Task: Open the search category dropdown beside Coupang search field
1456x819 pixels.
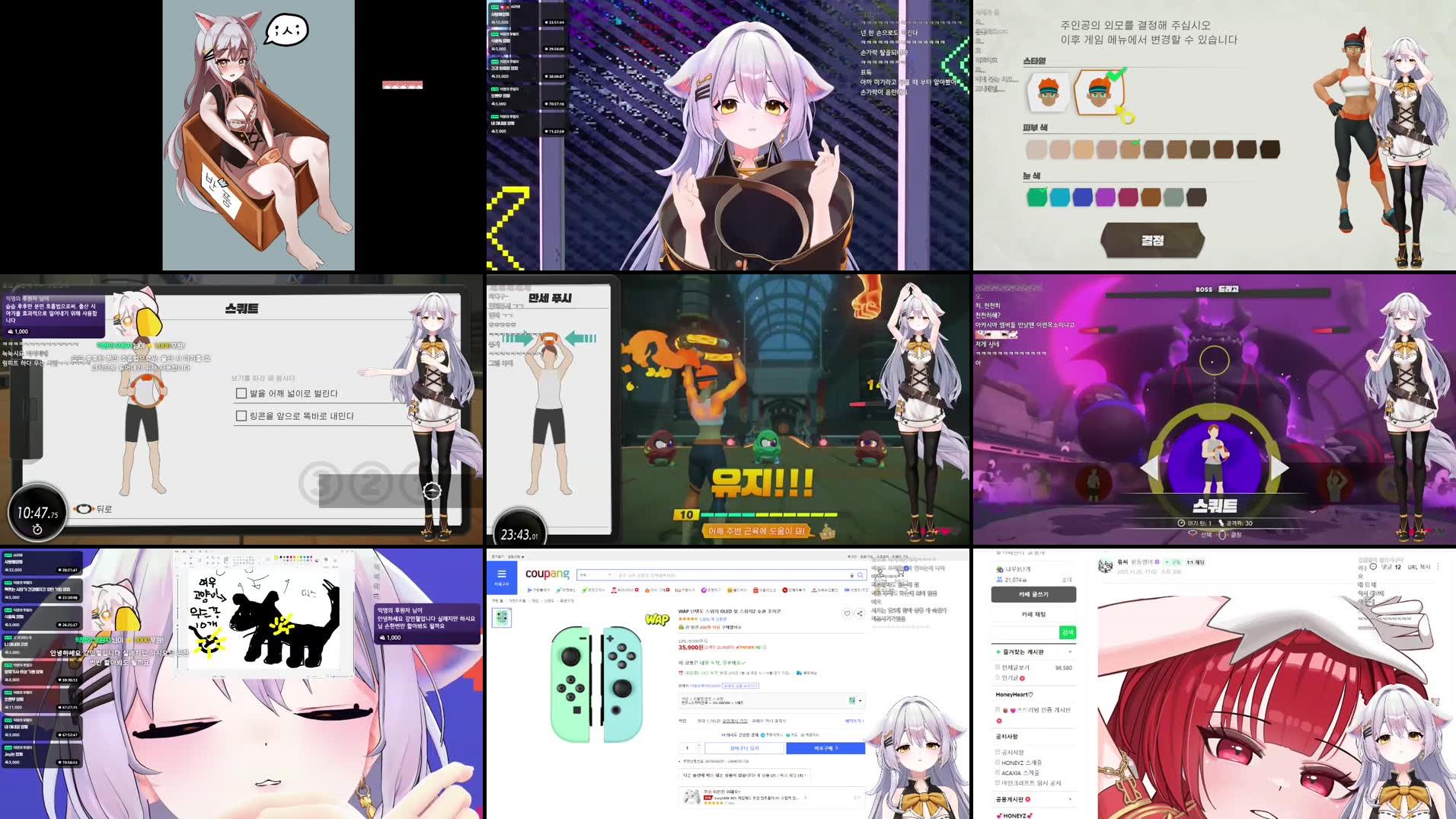Action: pyautogui.click(x=609, y=575)
